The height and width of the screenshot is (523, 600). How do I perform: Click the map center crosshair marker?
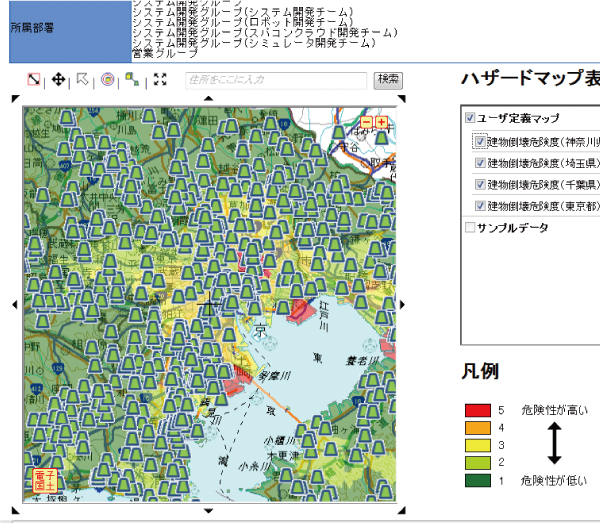coord(209,305)
